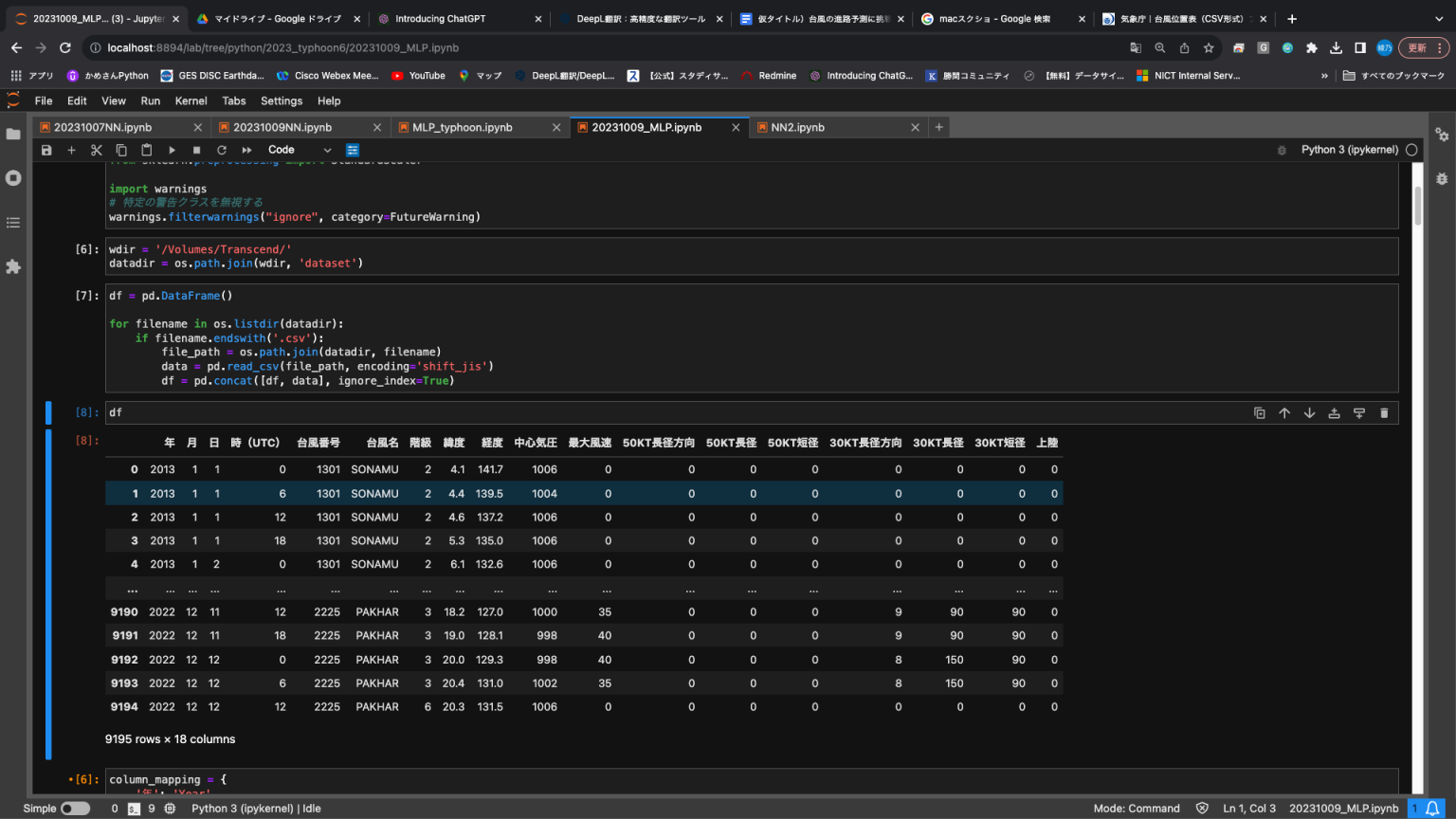Bookmark this page with the star icon
This screenshot has height=819, width=1456.
[1209, 47]
